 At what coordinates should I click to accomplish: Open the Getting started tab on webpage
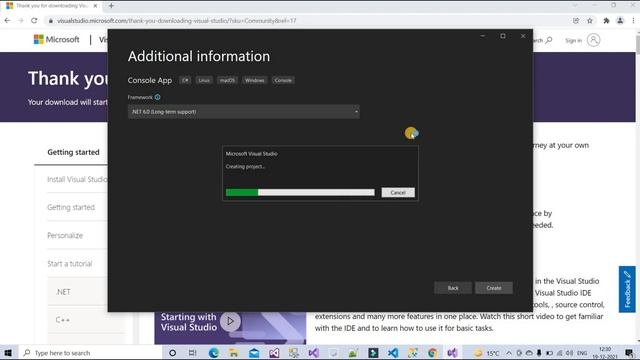tap(73, 152)
